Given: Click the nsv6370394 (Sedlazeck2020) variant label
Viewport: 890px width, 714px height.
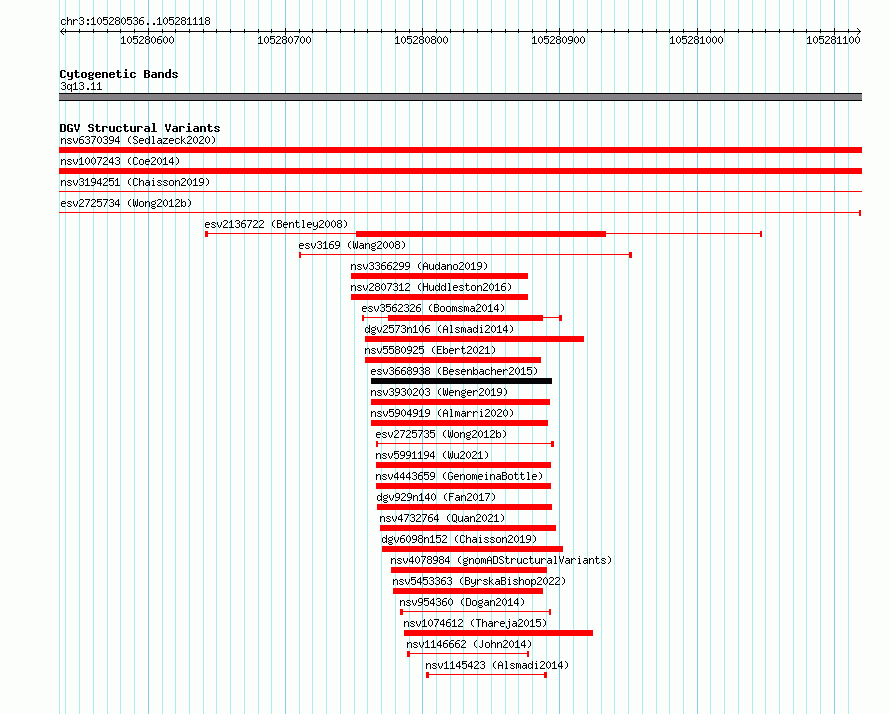Looking at the screenshot, I should click(138, 140).
